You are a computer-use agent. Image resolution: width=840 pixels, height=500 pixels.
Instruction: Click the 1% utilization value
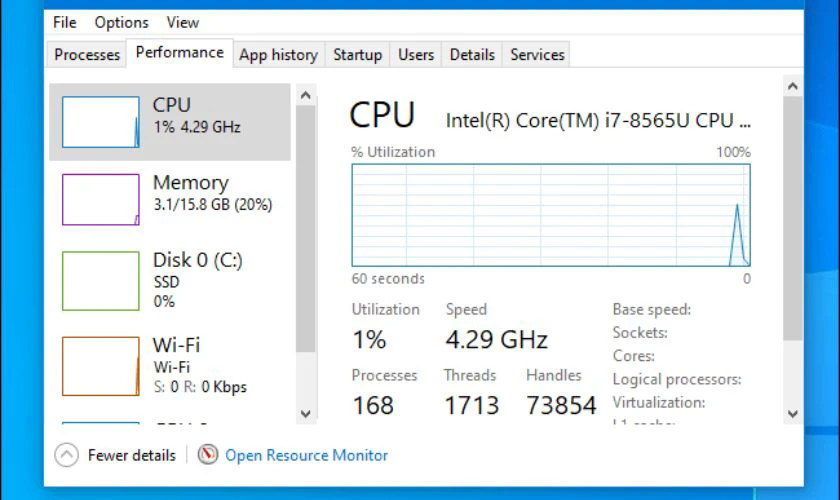coord(369,339)
